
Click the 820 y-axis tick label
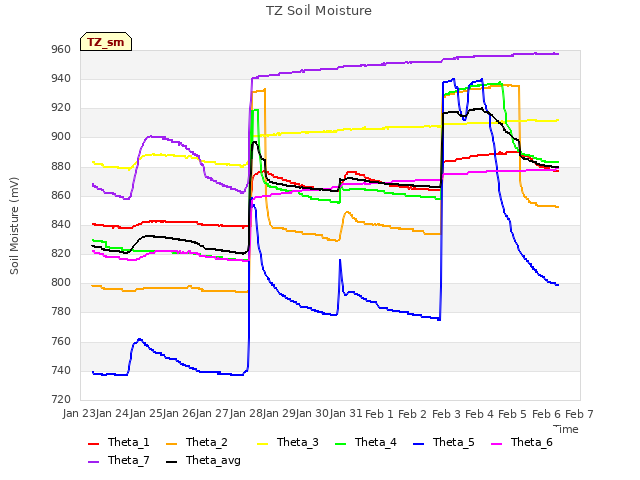[x=61, y=254]
